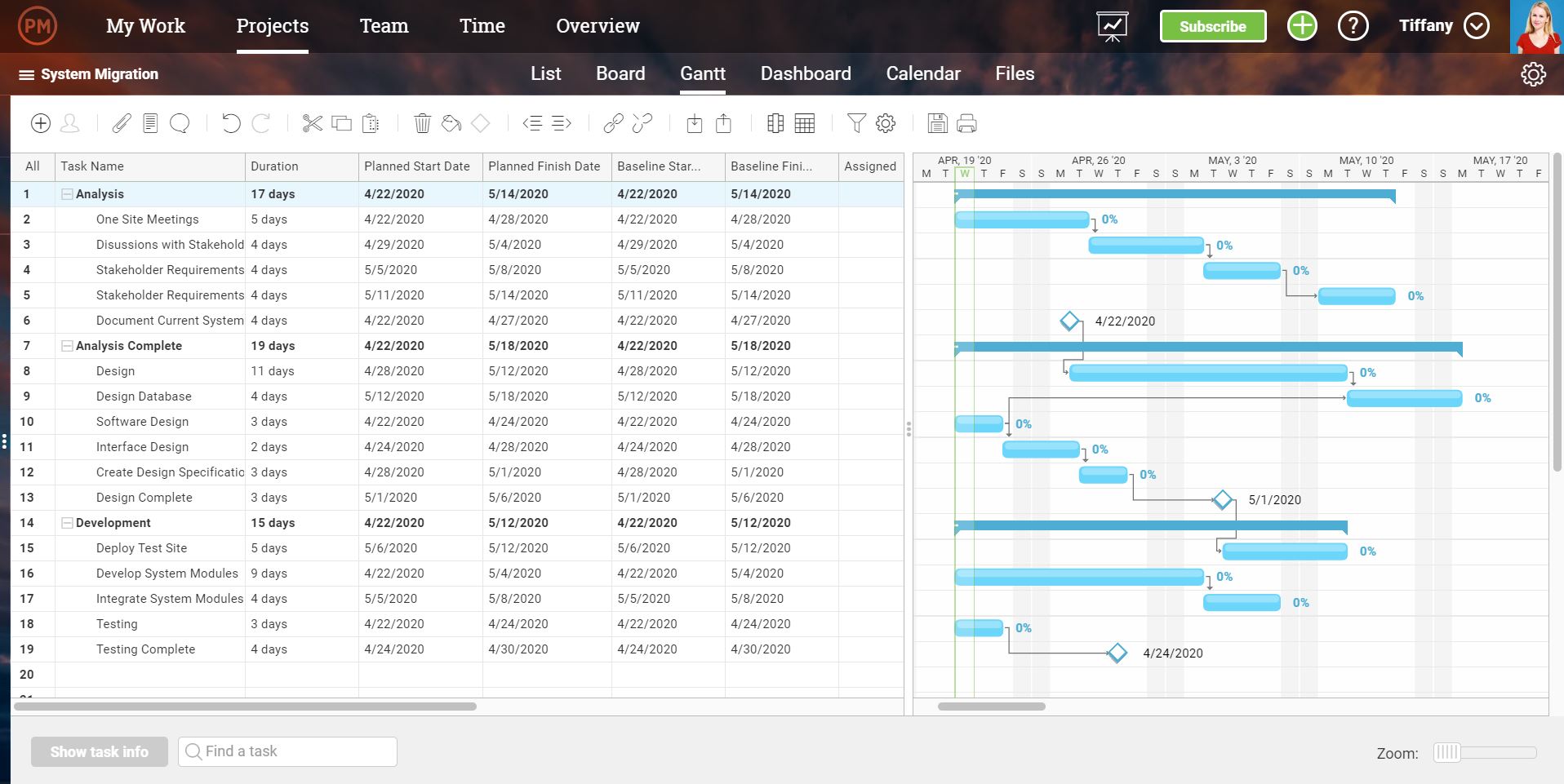Select the Design Database task name
The image size is (1564, 784).
coord(144,396)
